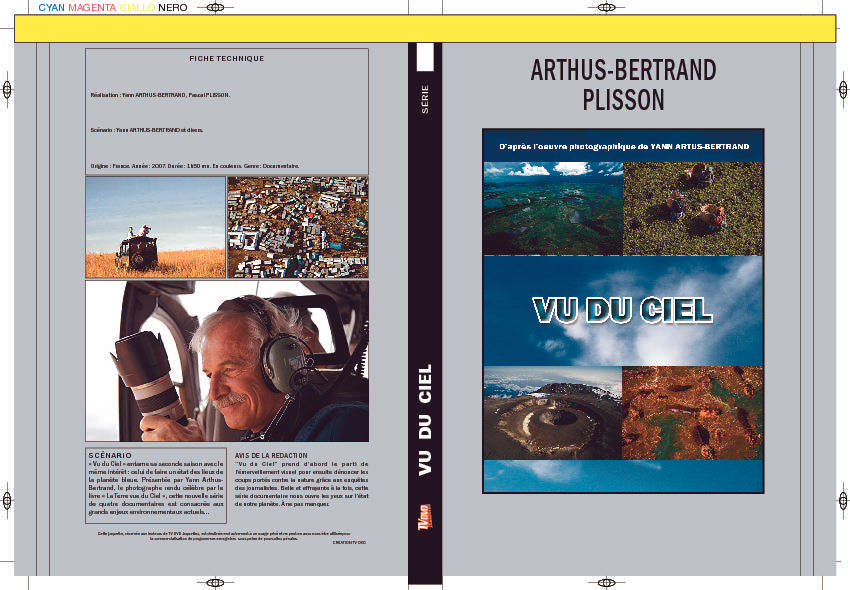Click the lower registration mark on right edge
850x590 pixels.
pos(843,499)
